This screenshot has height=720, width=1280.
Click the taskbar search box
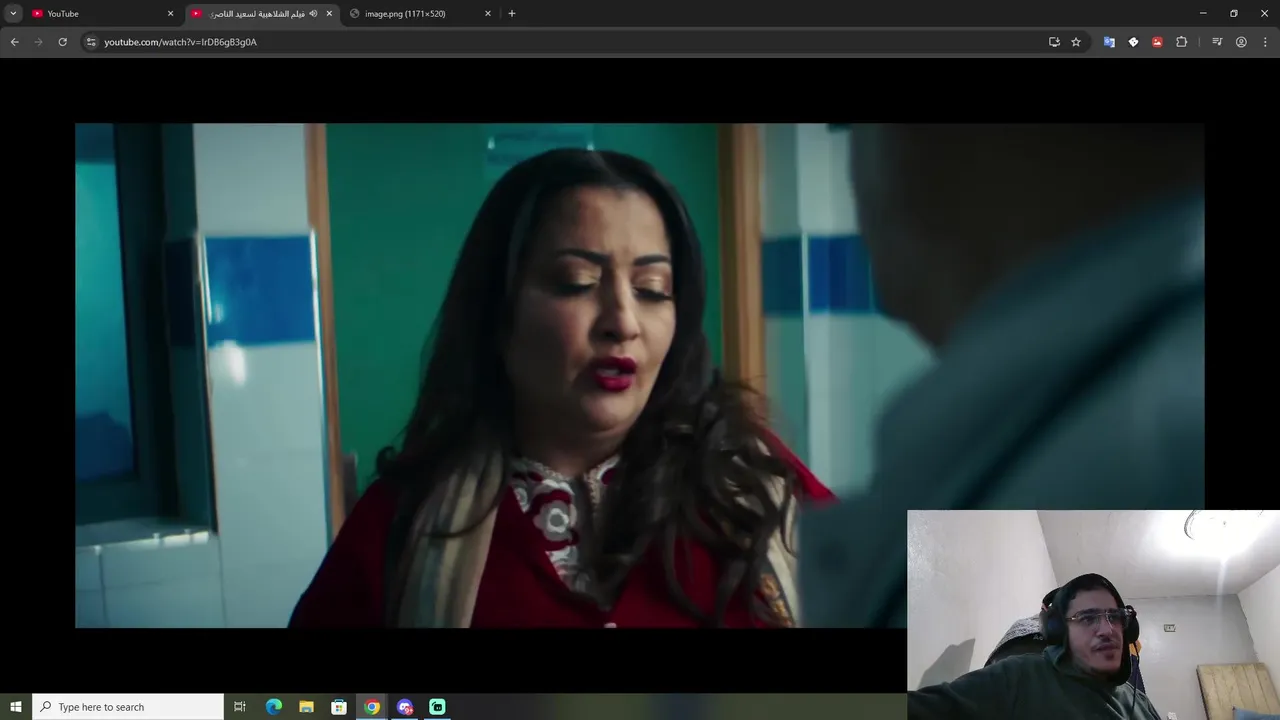coord(128,707)
